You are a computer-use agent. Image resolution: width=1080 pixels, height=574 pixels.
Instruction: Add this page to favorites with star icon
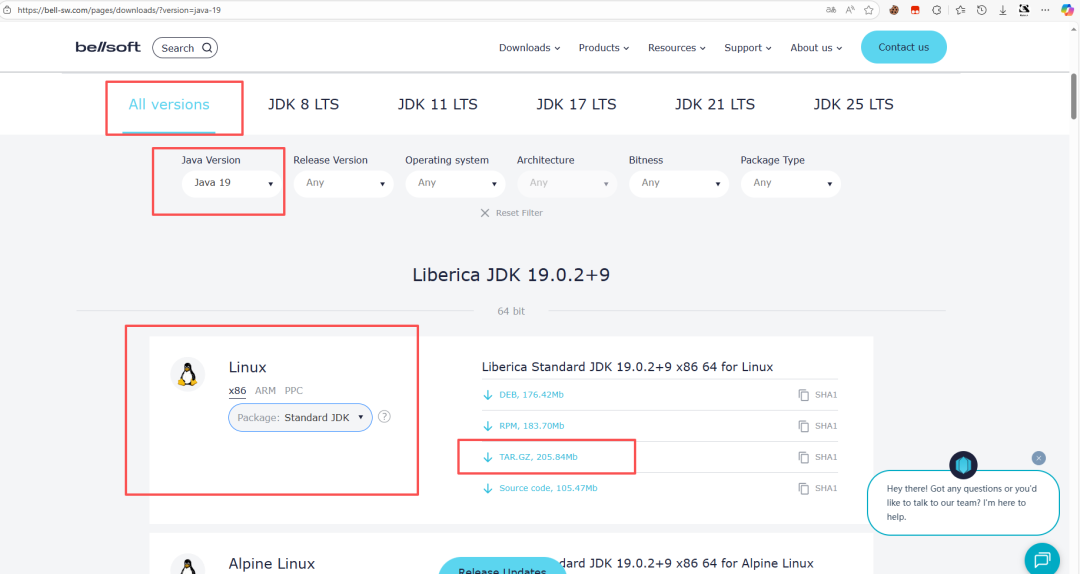[869, 10]
